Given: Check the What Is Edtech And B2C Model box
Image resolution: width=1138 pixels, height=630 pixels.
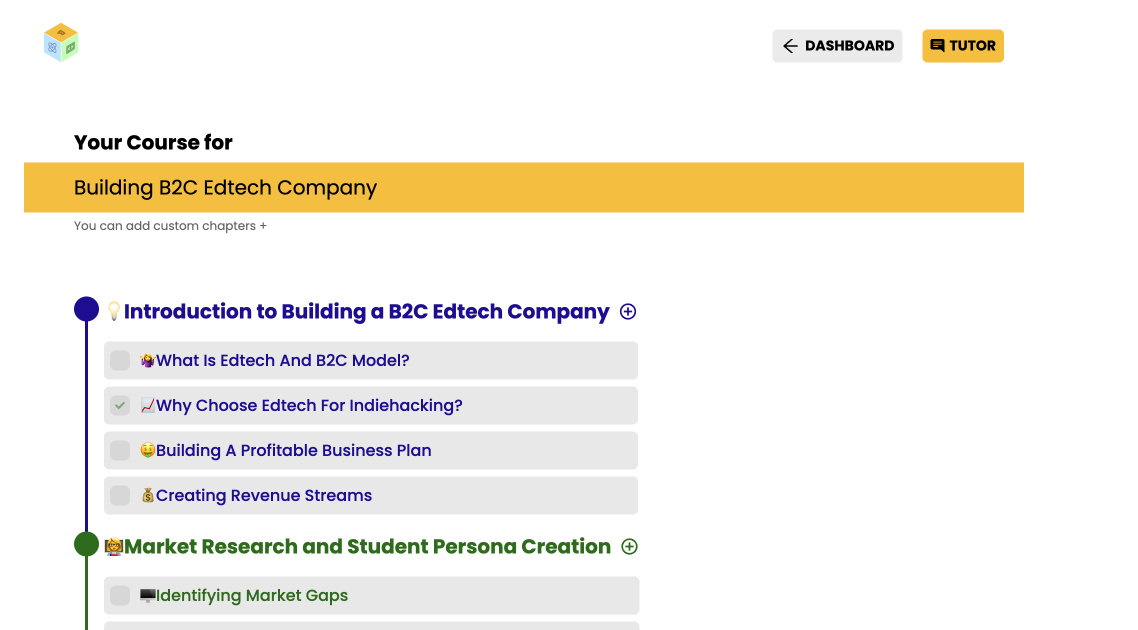Looking at the screenshot, I should (x=120, y=361).
